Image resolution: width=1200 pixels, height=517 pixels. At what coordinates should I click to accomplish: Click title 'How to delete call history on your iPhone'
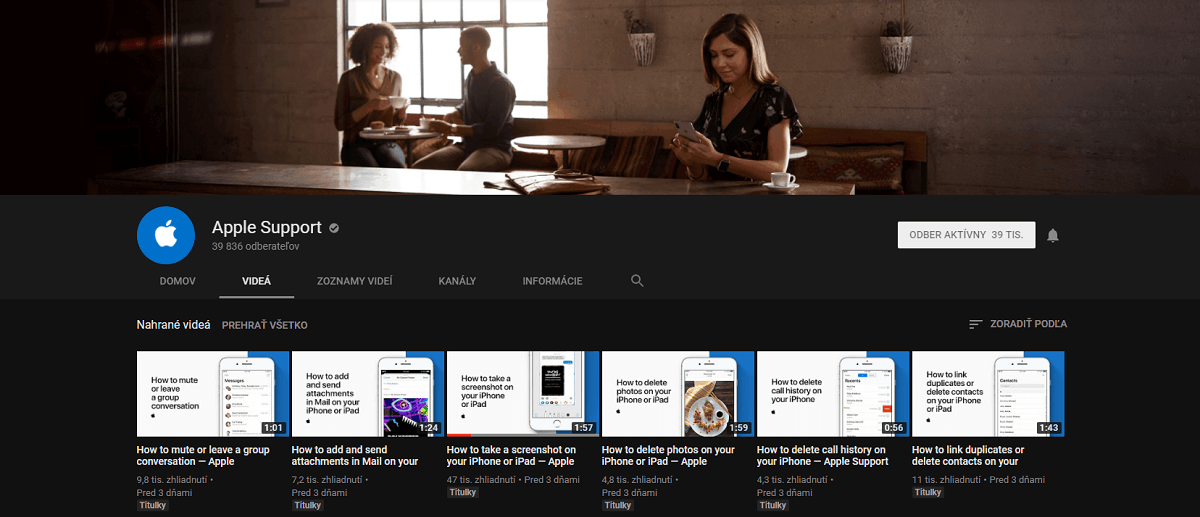click(x=823, y=456)
